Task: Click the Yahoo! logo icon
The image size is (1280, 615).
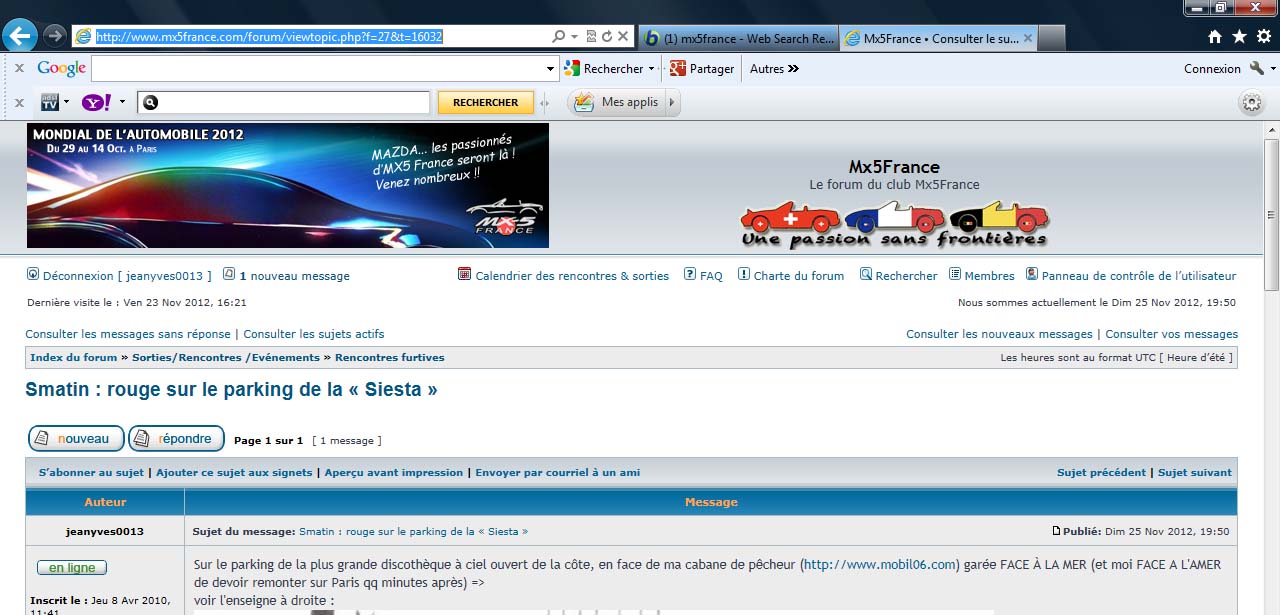Action: coord(97,102)
